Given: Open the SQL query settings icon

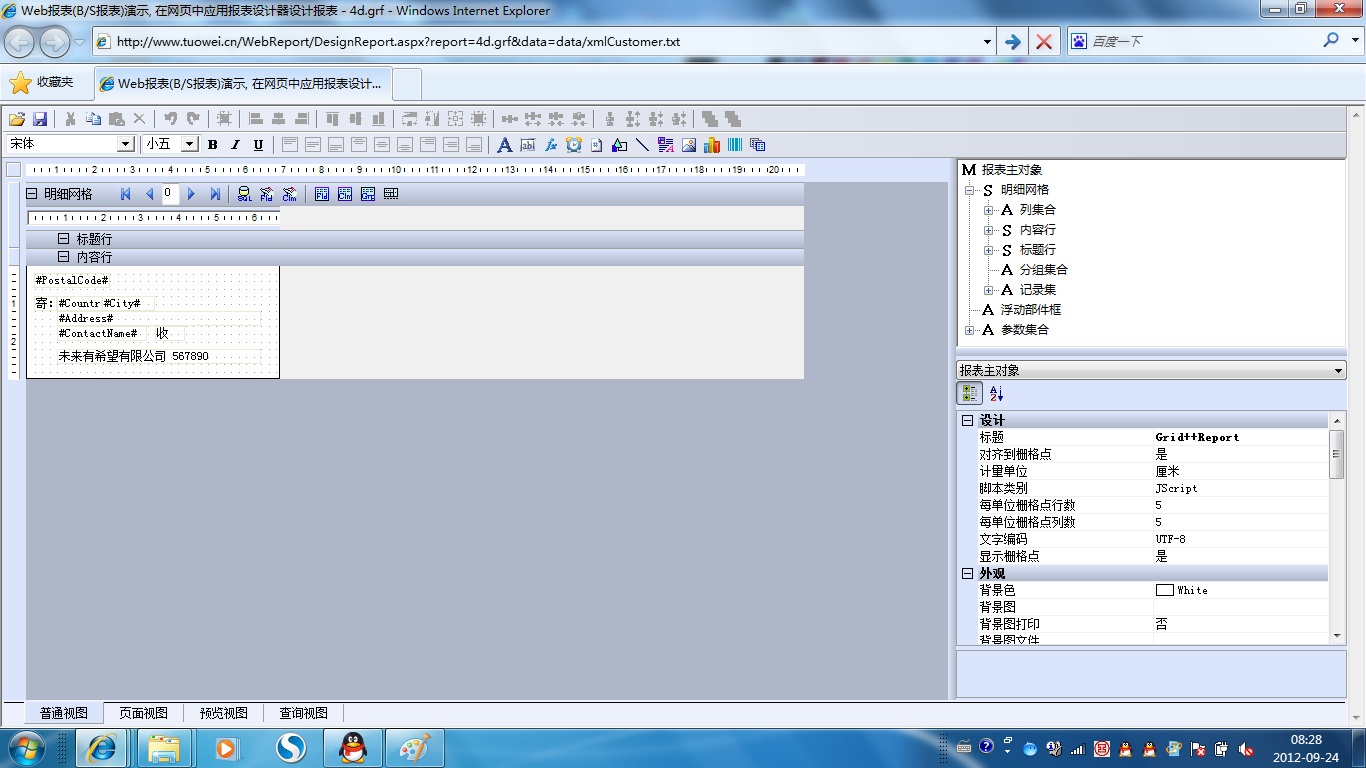Looking at the screenshot, I should 244,194.
